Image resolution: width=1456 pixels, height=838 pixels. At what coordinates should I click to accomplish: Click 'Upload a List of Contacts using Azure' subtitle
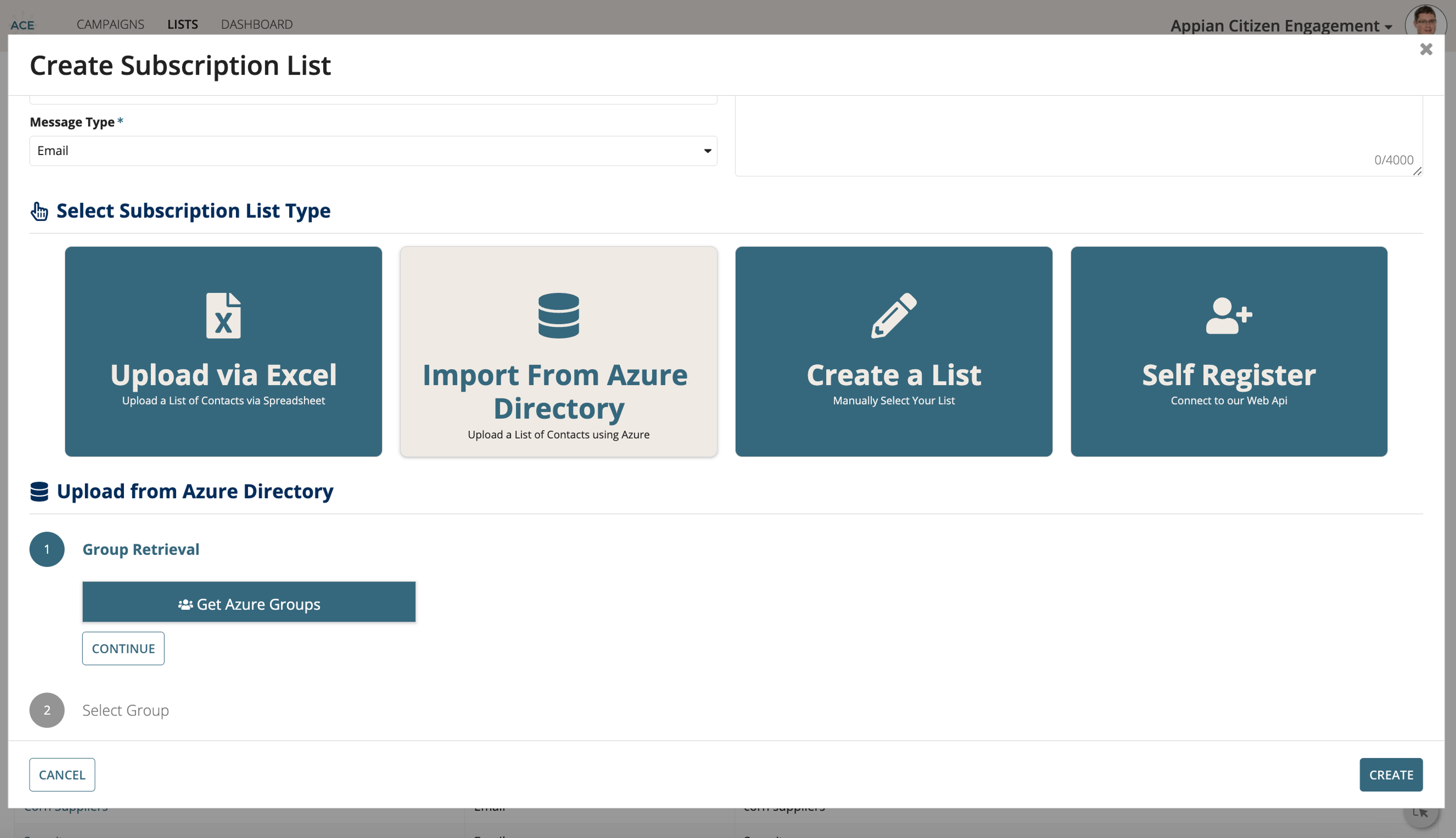558,435
